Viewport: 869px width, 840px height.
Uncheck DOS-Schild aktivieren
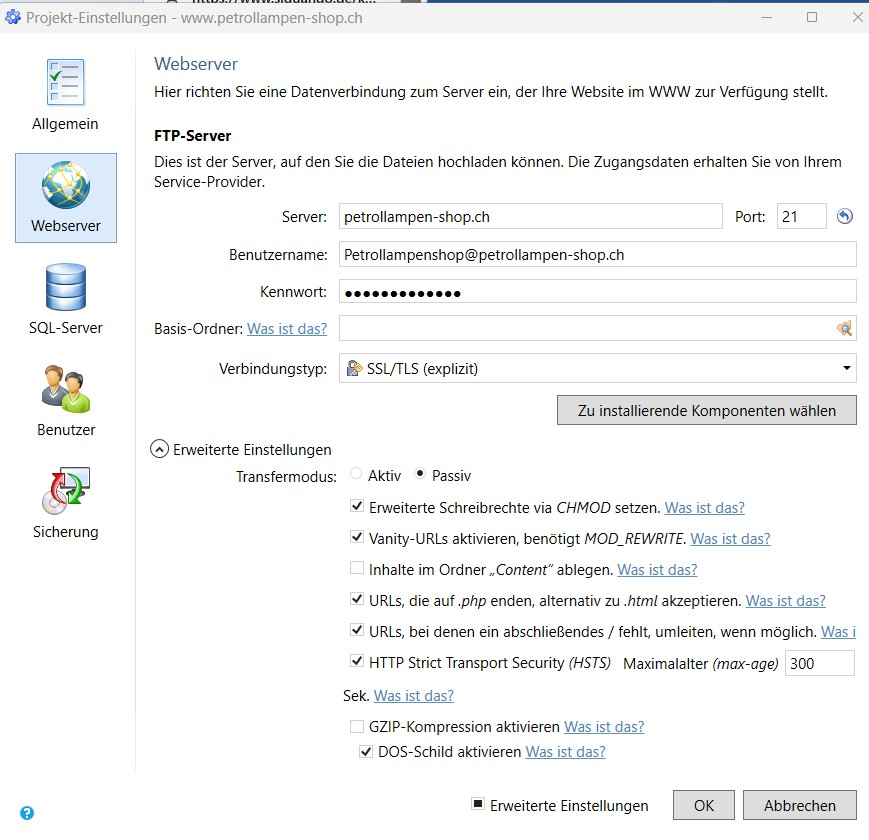point(366,752)
